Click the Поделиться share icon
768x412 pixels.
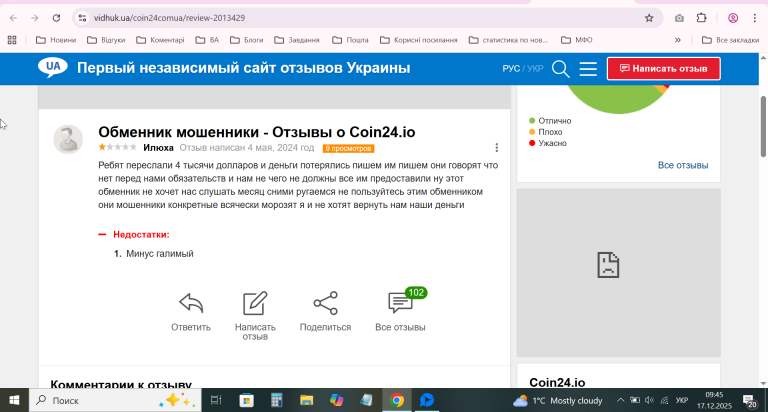pos(325,303)
